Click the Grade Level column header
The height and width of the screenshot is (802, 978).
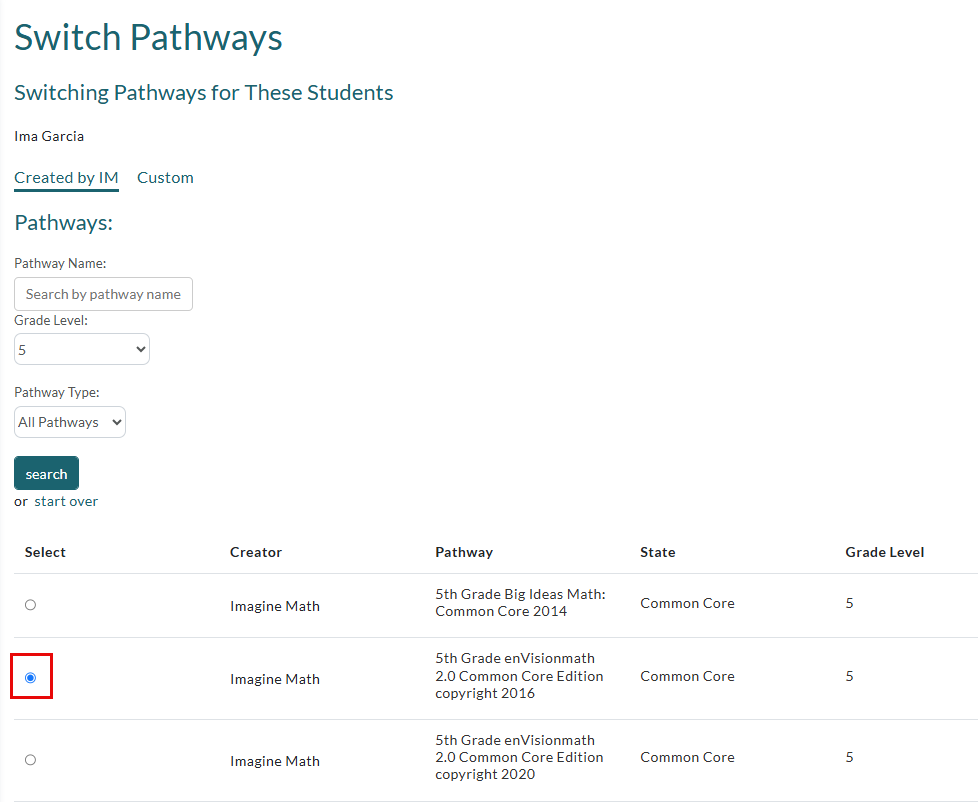[x=884, y=552]
